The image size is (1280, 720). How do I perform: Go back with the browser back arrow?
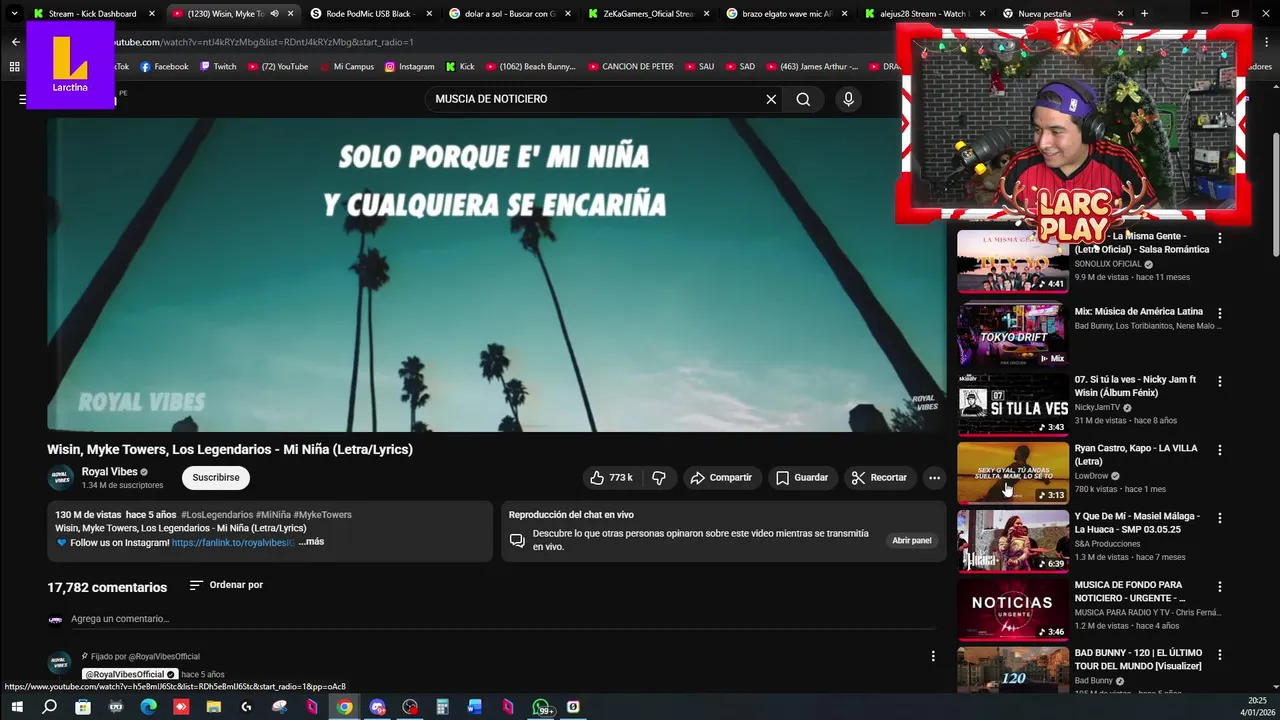click(16, 42)
